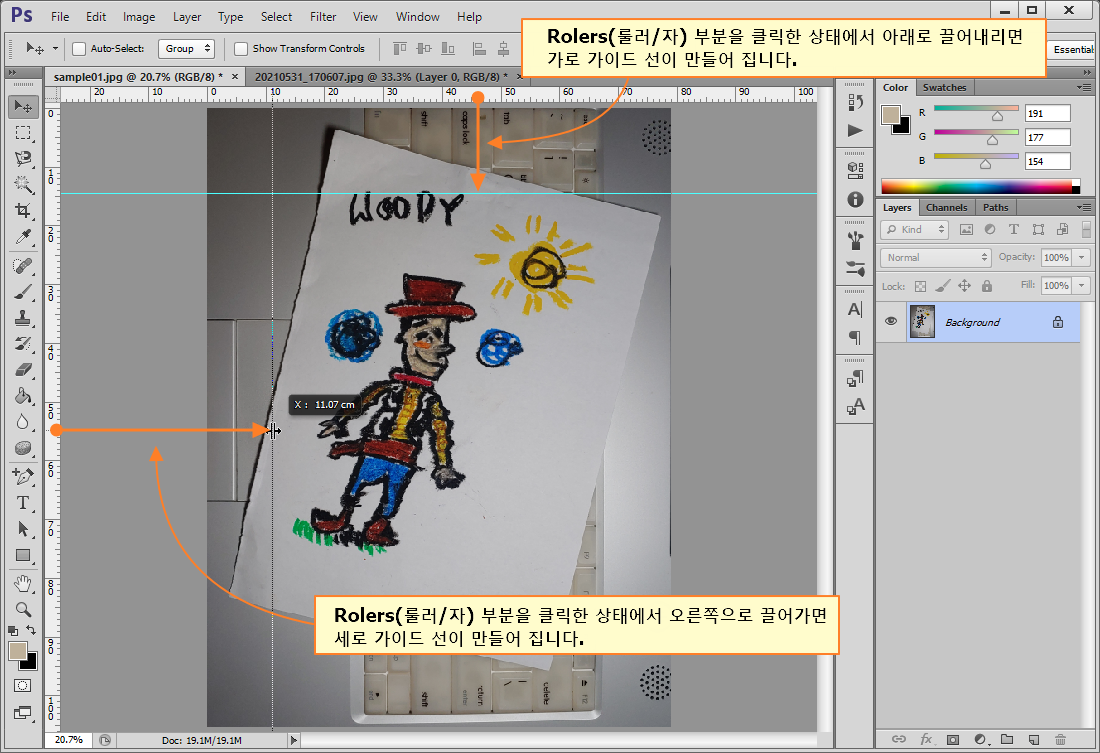Screen dimensions: 1100x753
Task: Open the Opacity slider dropdown
Action: 1082,258
